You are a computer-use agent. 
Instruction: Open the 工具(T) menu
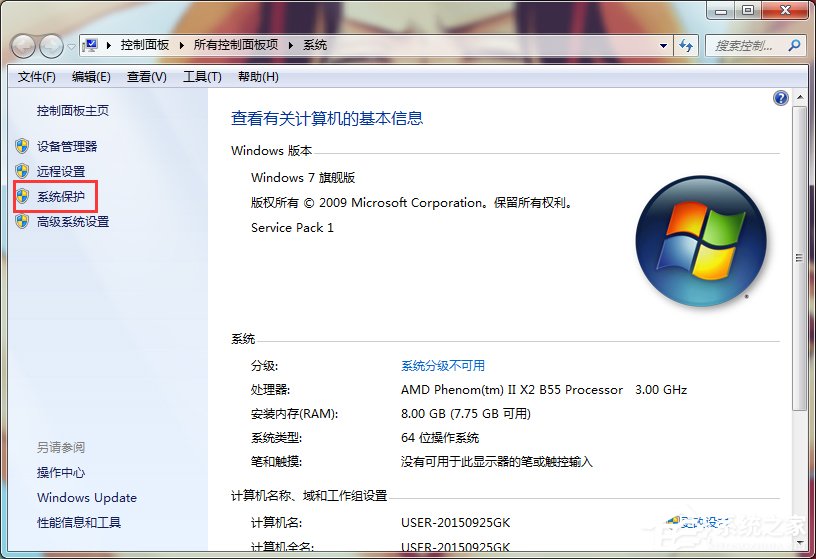201,77
